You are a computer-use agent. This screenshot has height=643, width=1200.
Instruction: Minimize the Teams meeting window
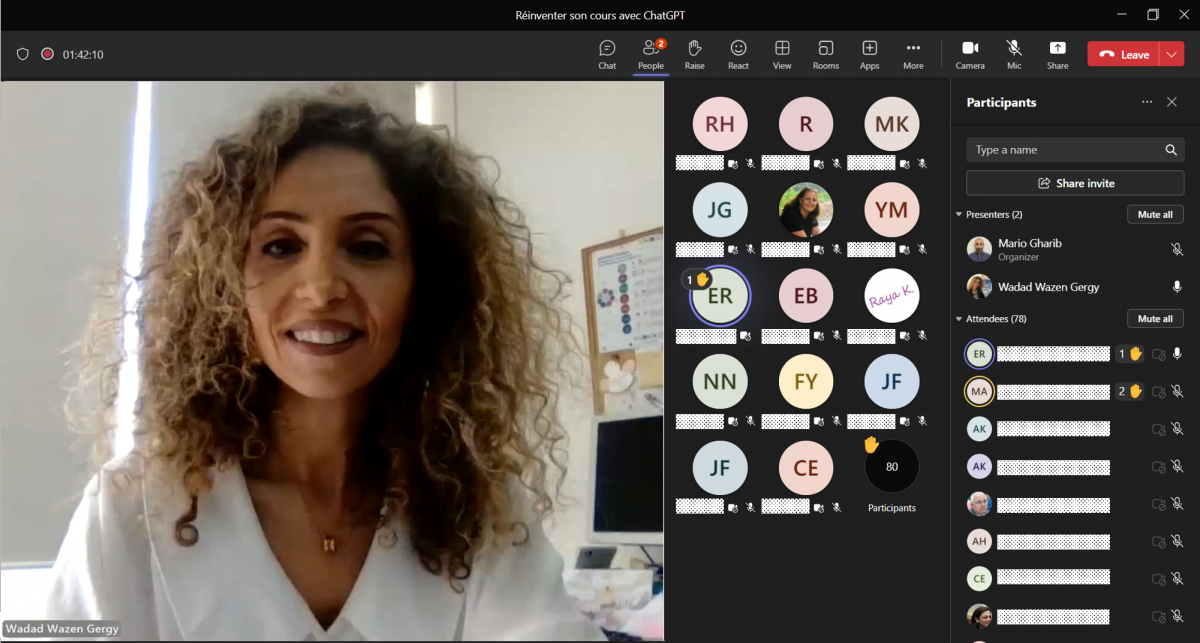click(1123, 15)
